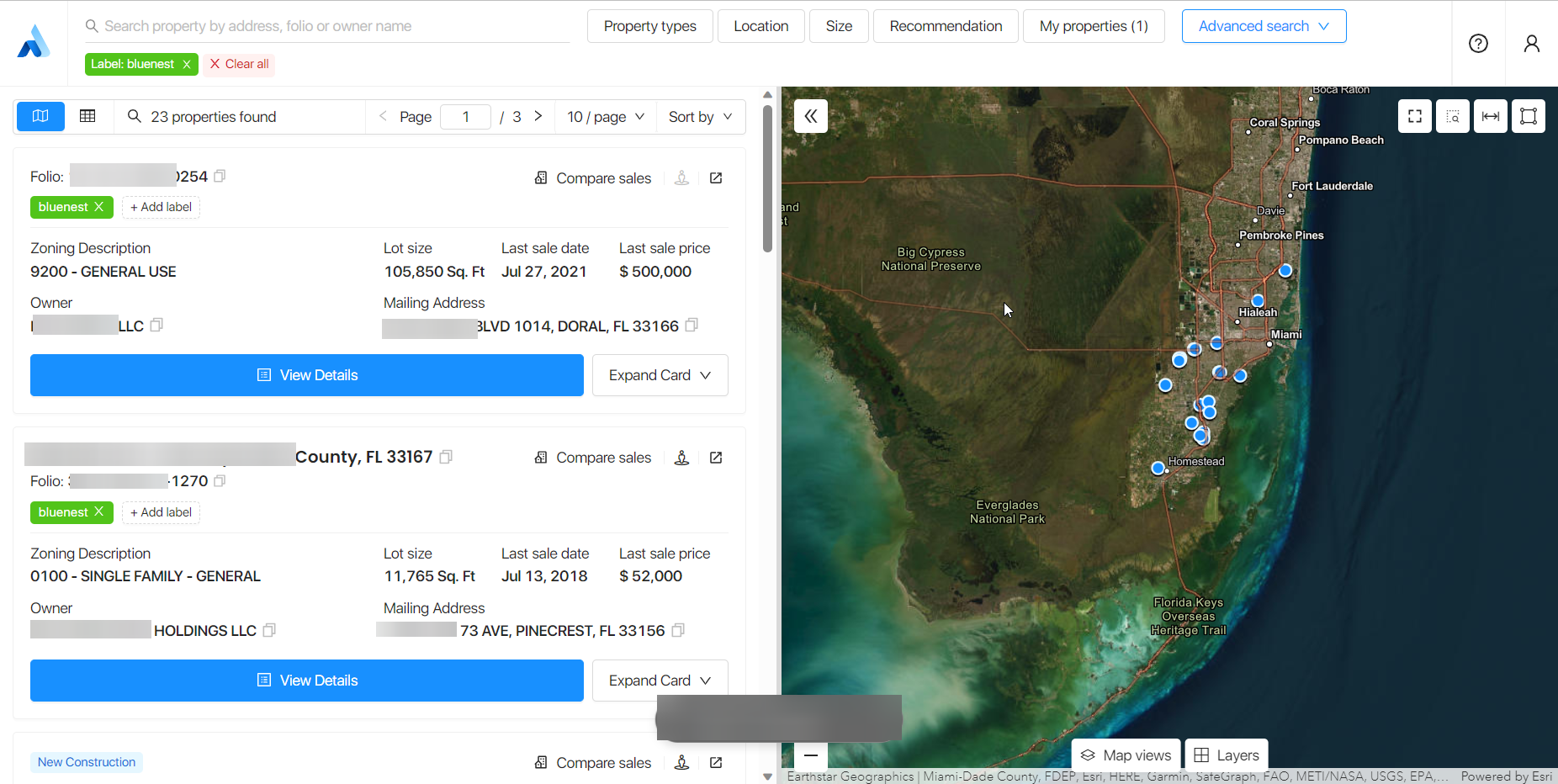Zoom out the map with minus button
The height and width of the screenshot is (784, 1558).
coord(811,755)
